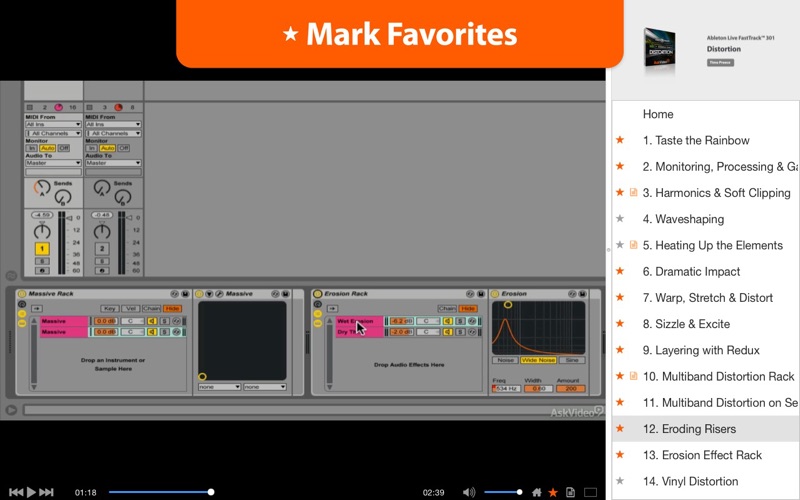Screen dimensions: 800x500
Task: Mute the player volume speaker icon
Action: point(468,492)
